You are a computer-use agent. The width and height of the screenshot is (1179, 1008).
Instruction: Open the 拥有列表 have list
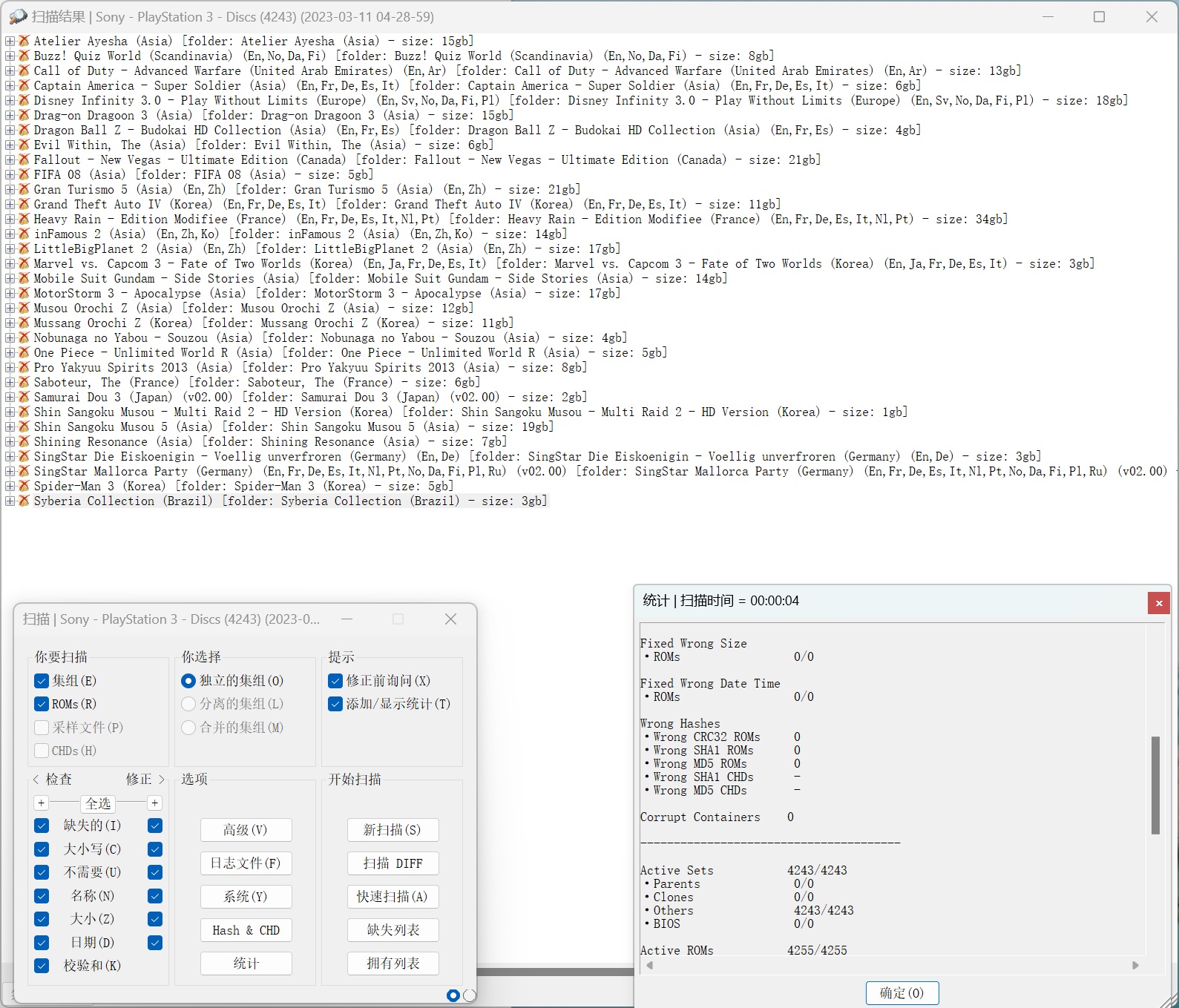(393, 963)
